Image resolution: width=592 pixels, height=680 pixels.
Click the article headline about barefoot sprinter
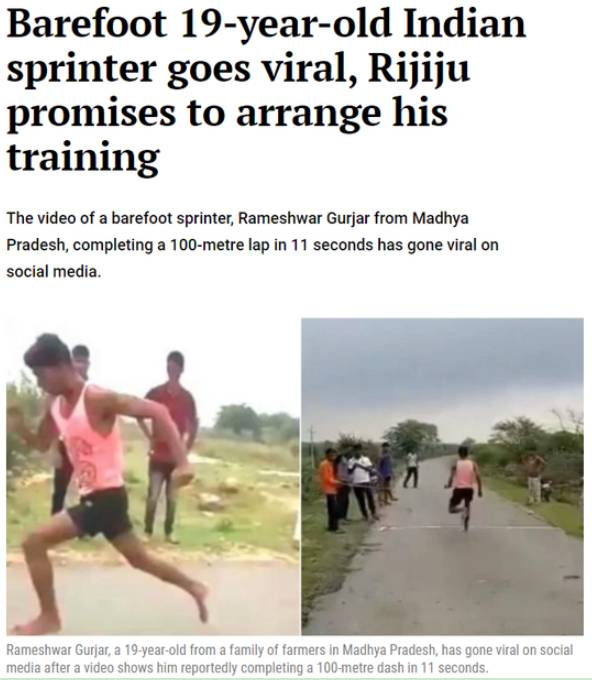(x=266, y=90)
